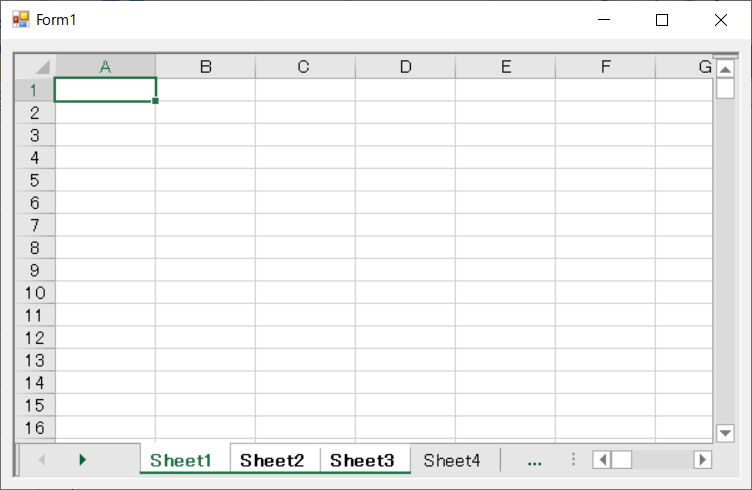
Task: Open the Sheet3 tab
Action: coord(362,461)
